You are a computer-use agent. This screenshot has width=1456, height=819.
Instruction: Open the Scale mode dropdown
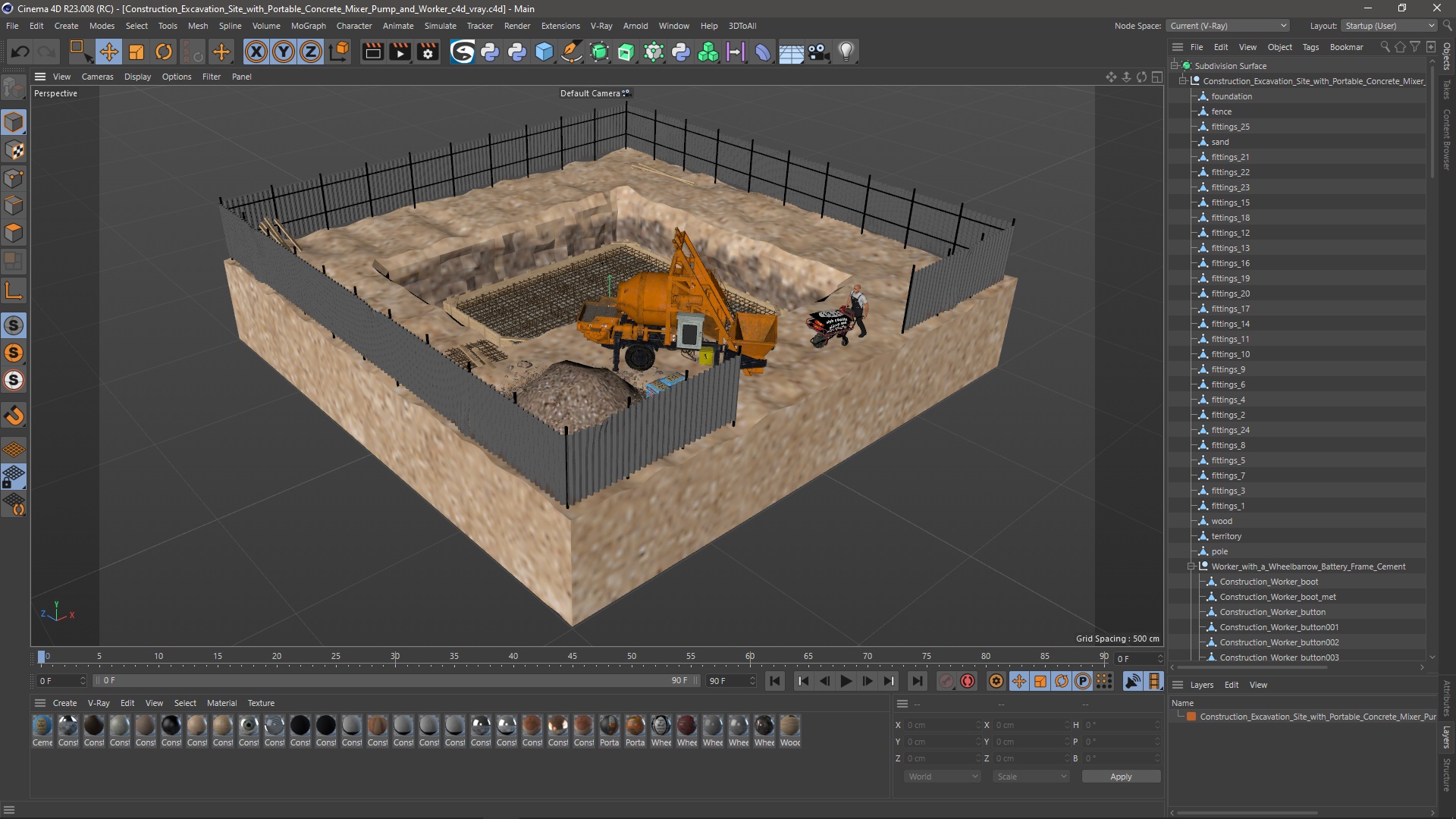[1031, 777]
